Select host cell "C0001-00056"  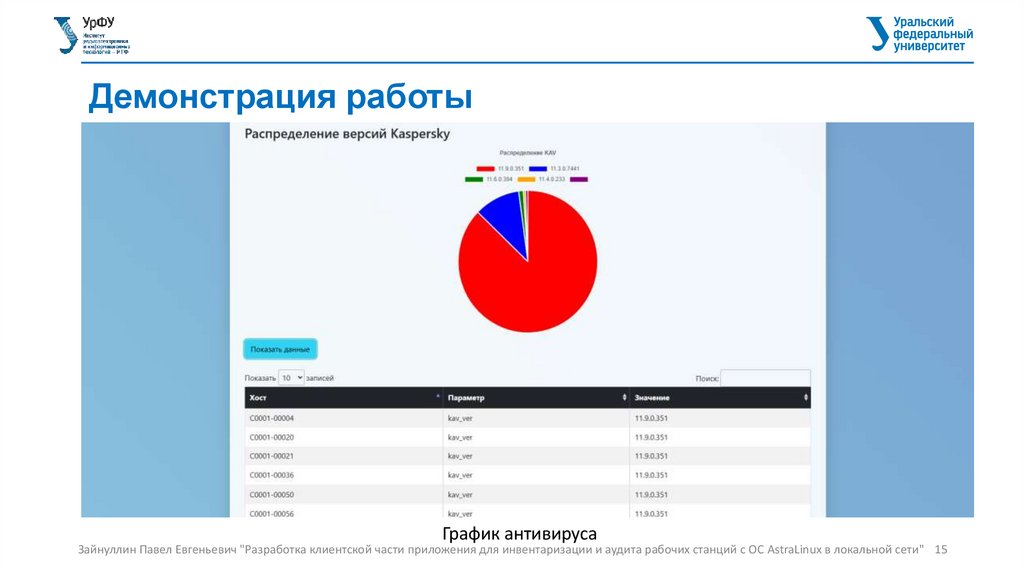pyautogui.click(x=272, y=513)
